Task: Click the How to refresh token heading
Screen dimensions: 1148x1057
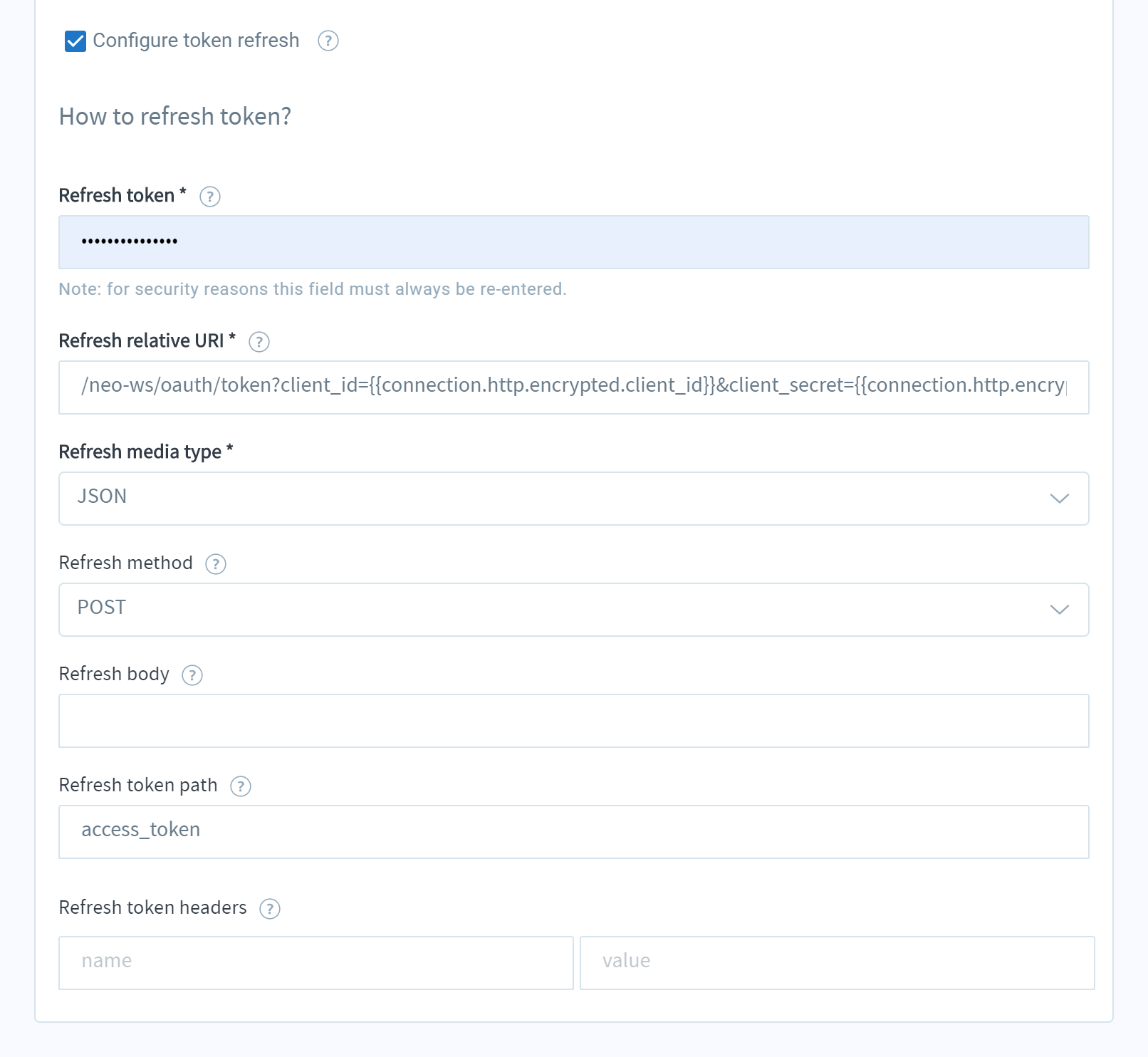Action: 175,116
